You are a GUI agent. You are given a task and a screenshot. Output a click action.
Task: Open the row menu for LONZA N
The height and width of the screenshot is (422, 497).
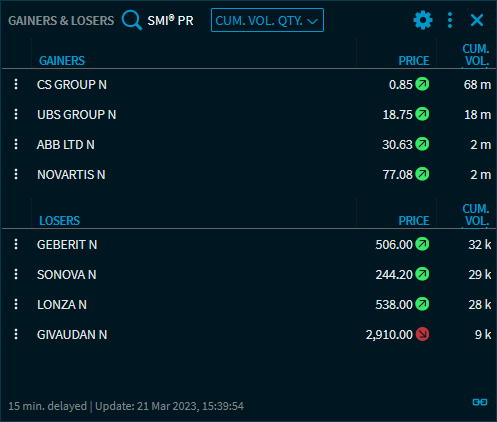[x=16, y=304]
